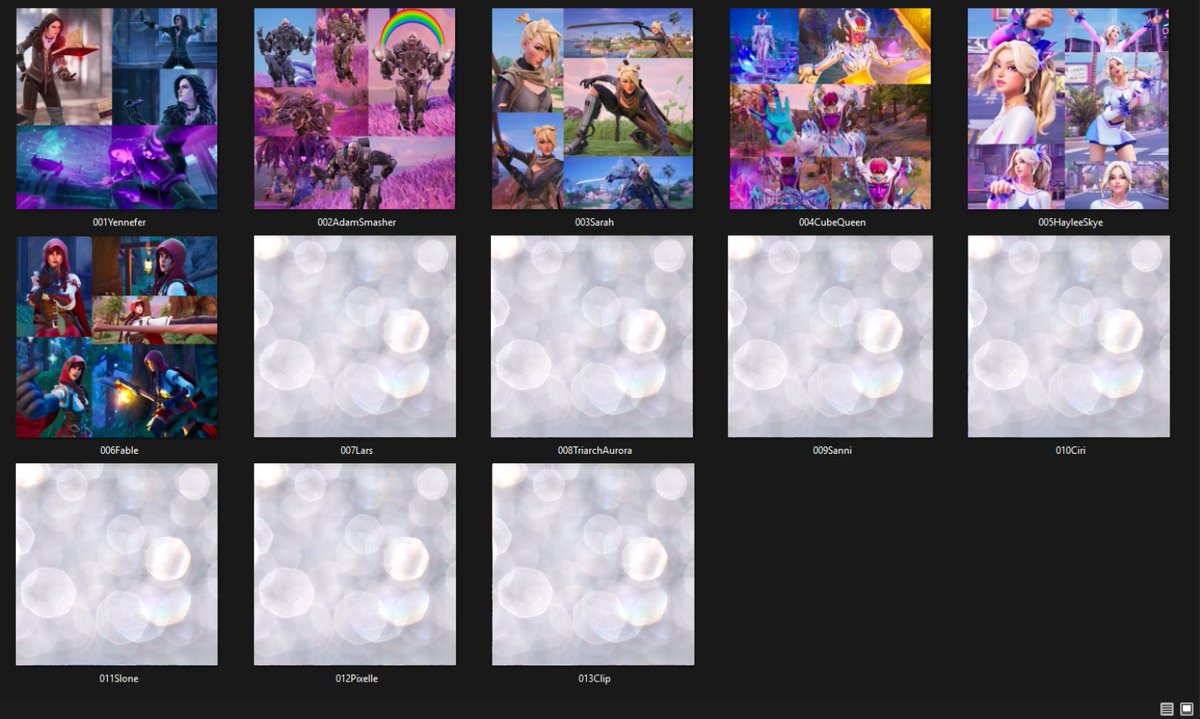Screen dimensions: 1200x719
Task: Select the 006Fable image thumbnail
Action: tap(117, 337)
